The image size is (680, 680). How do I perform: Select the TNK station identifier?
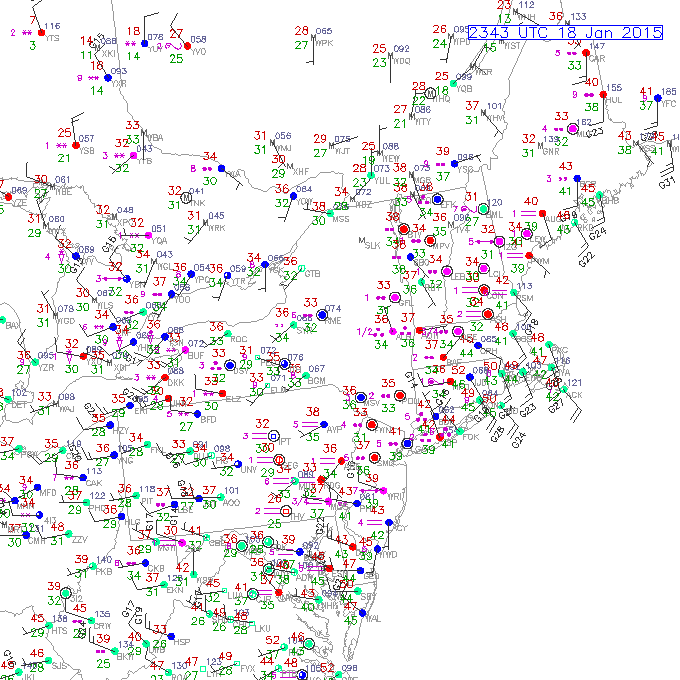(198, 203)
